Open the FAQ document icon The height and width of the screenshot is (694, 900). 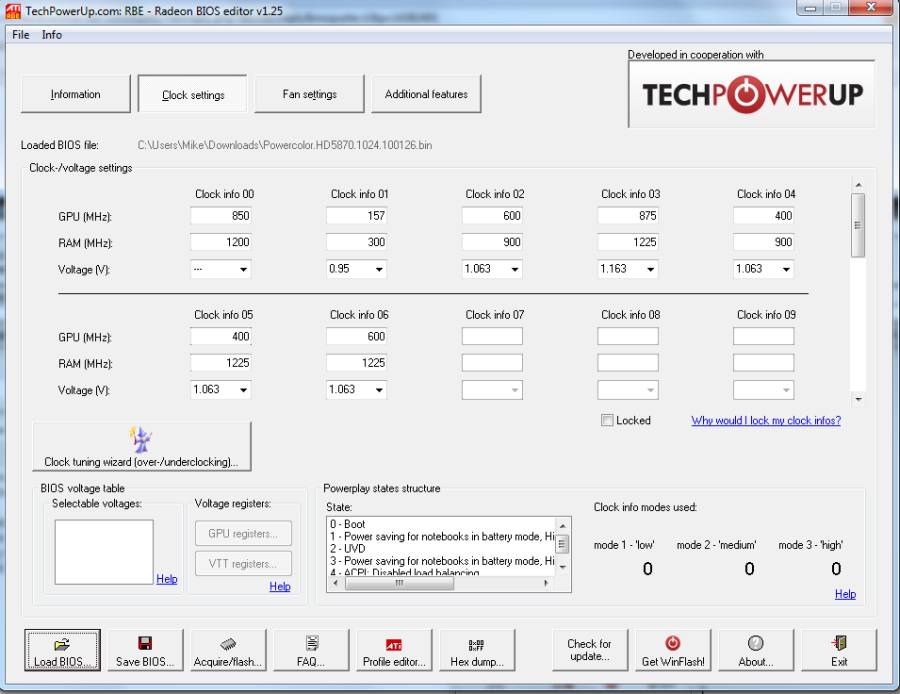(x=312, y=643)
